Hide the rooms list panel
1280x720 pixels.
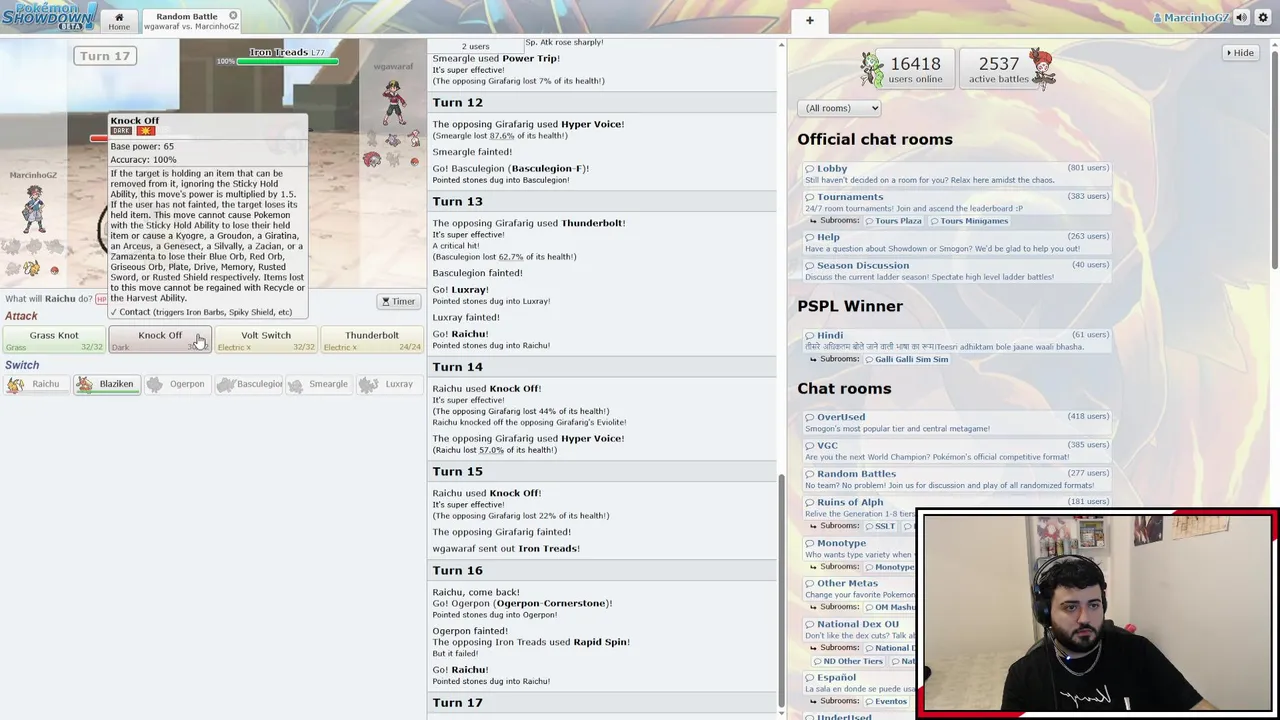(1240, 53)
